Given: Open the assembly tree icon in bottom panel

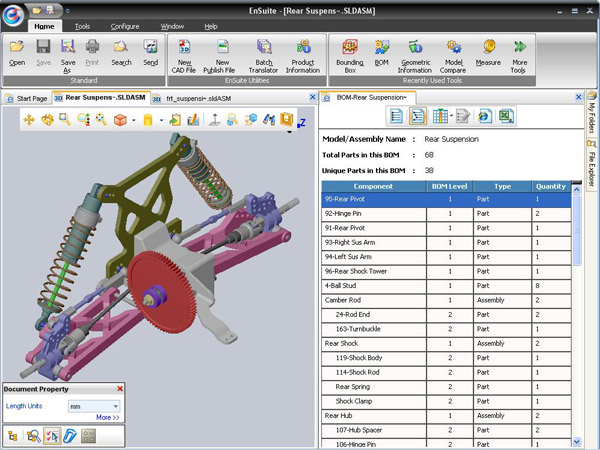Looking at the screenshot, I should click(13, 436).
